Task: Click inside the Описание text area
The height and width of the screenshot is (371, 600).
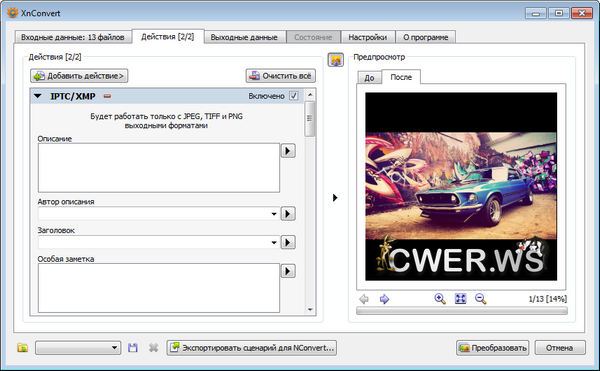Action: 159,168
